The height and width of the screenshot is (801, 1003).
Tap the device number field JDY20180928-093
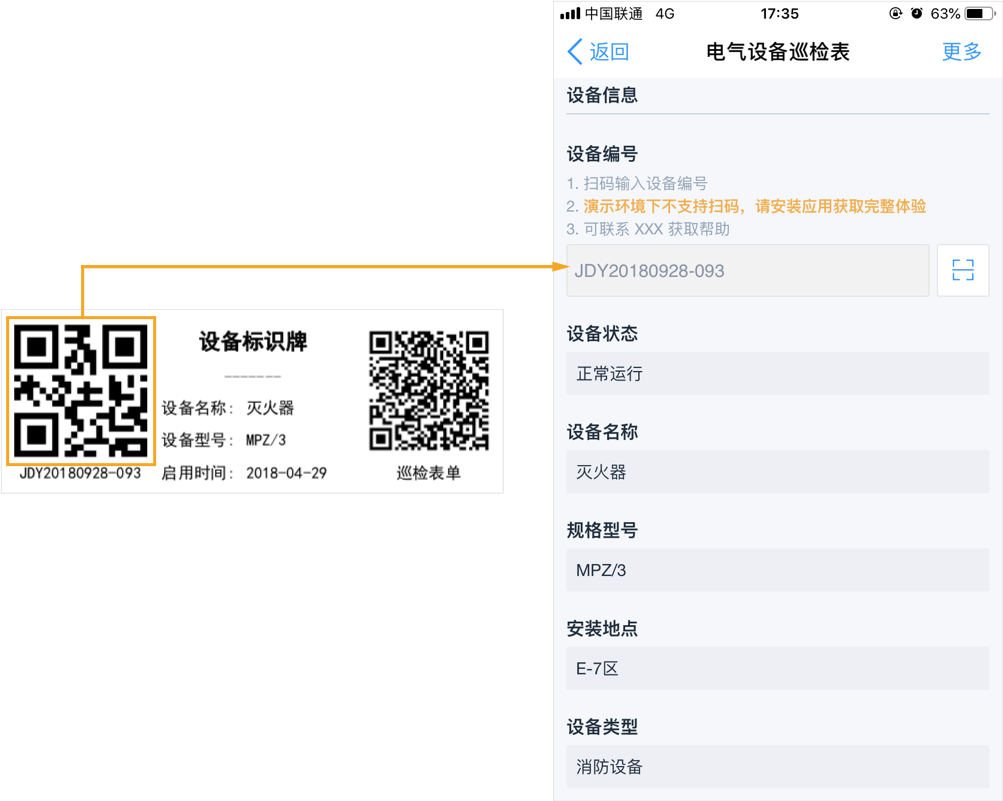coord(747,270)
